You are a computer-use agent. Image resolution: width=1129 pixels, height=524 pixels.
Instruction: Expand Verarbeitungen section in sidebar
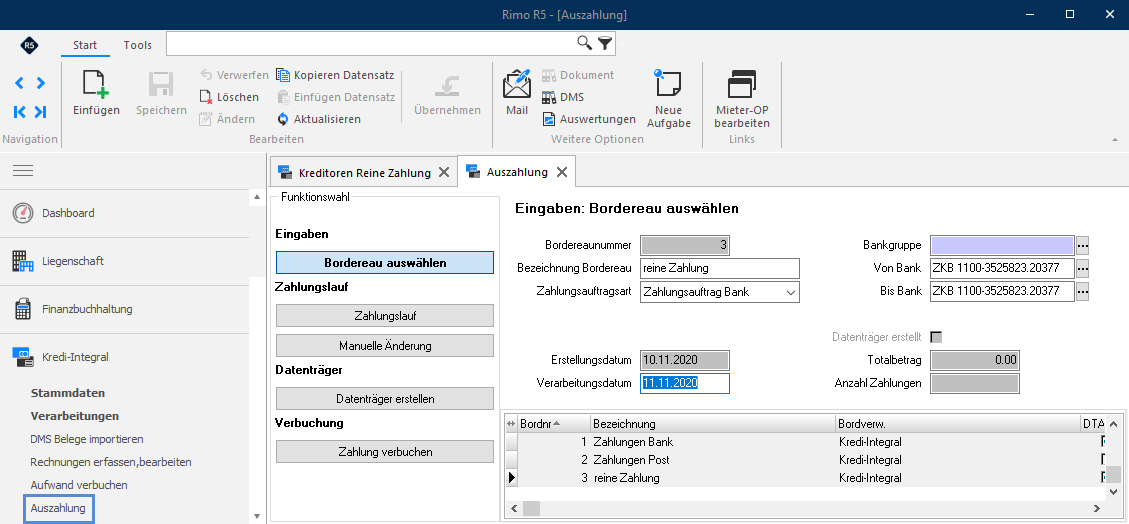coord(75,416)
